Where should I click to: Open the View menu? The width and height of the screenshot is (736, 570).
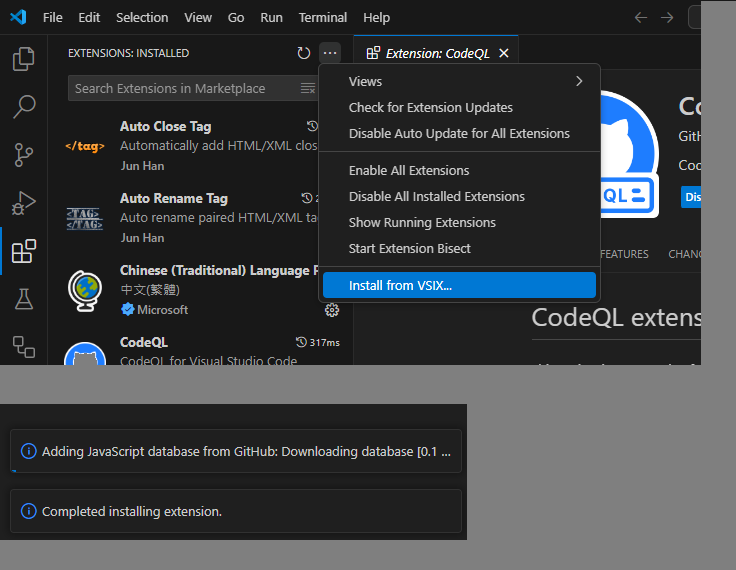pyautogui.click(x=198, y=18)
